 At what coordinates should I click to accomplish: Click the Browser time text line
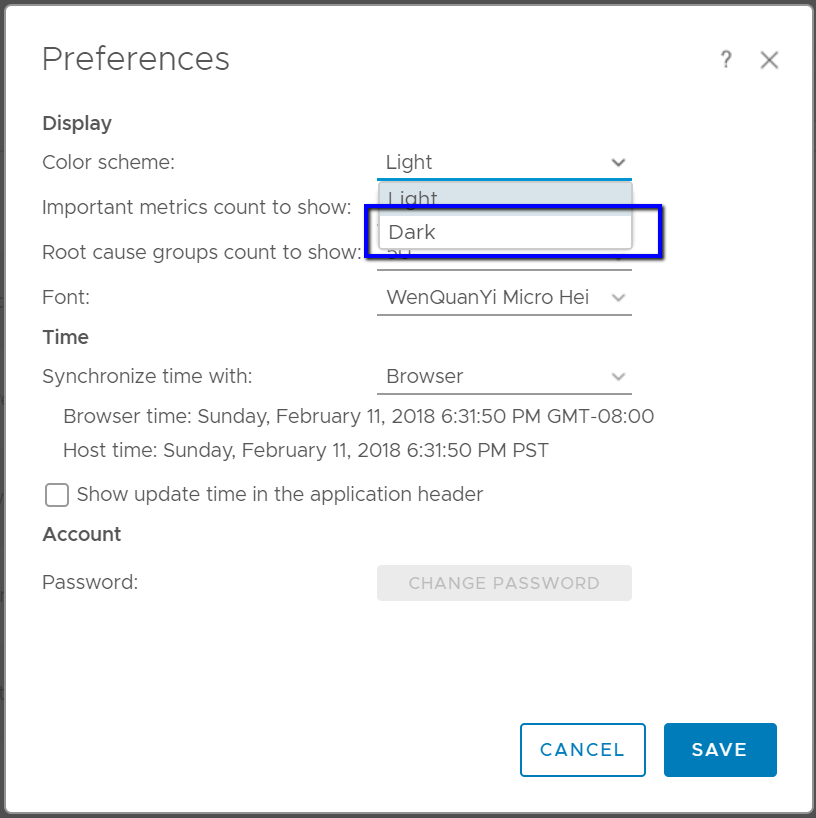(358, 416)
